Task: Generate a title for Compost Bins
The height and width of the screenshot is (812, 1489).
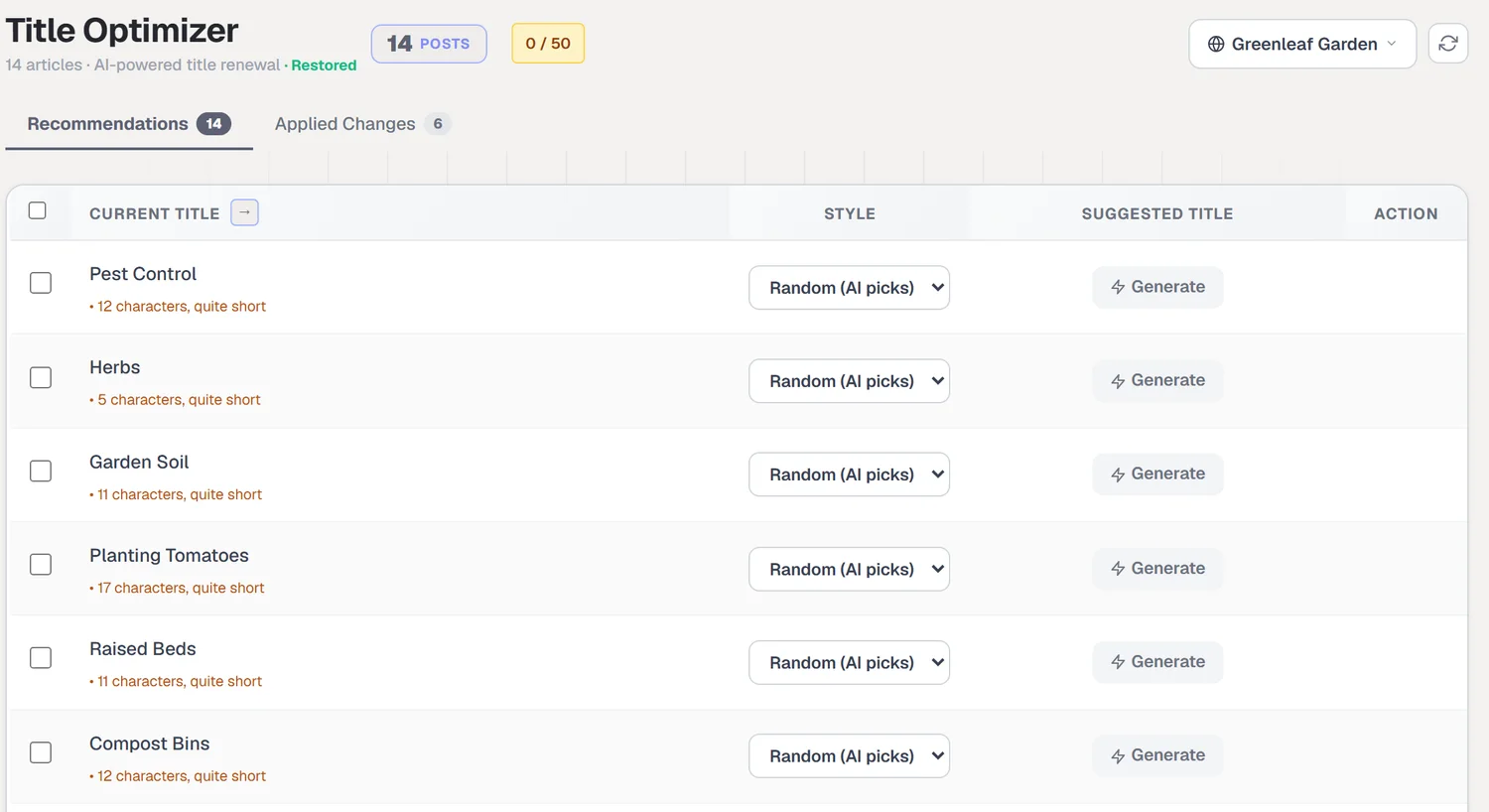Action: pyautogui.click(x=1157, y=754)
